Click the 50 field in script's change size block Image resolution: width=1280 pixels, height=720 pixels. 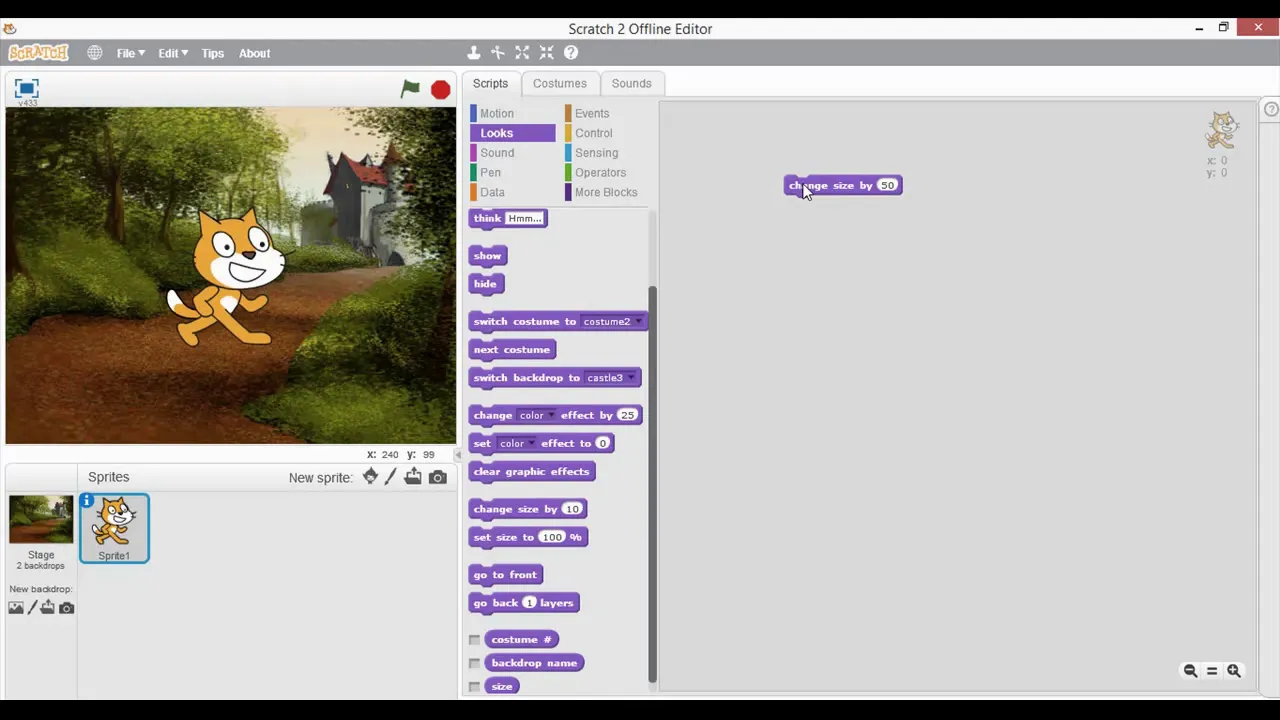pyautogui.click(x=887, y=185)
